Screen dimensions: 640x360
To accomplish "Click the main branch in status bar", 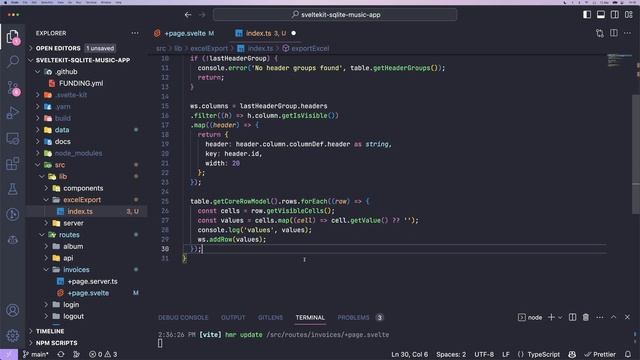I will [x=36, y=354].
